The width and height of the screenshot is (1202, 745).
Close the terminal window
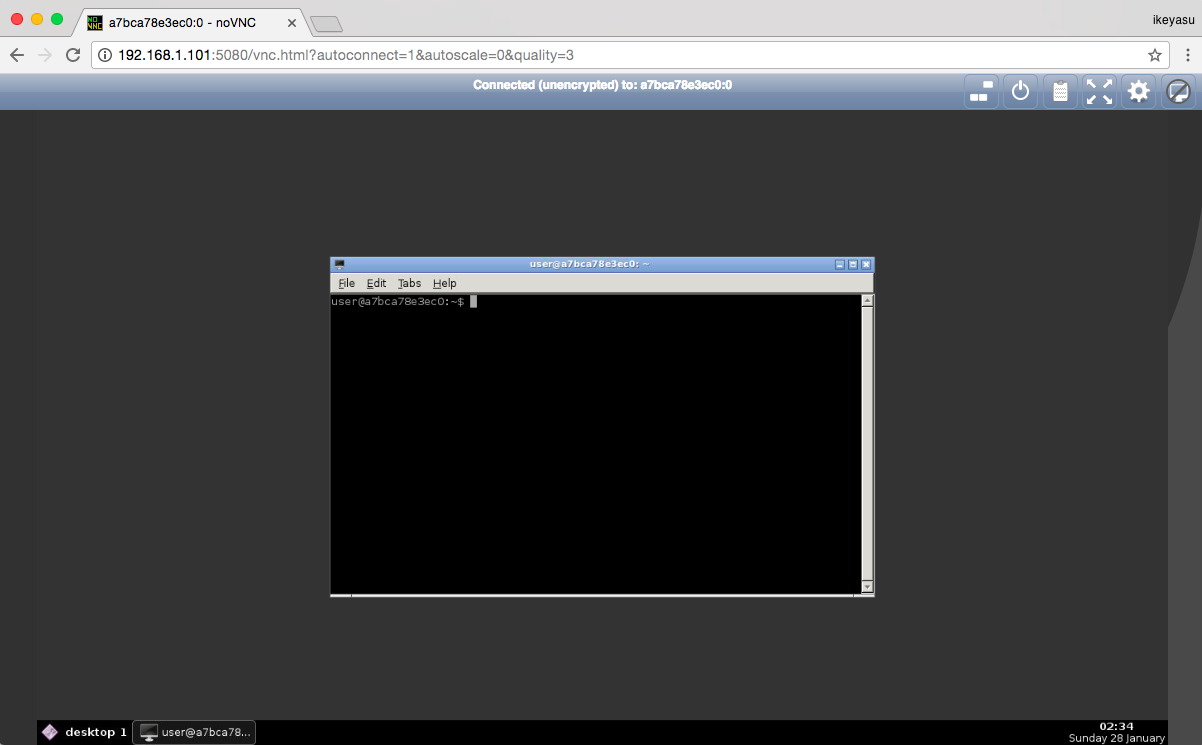(866, 265)
